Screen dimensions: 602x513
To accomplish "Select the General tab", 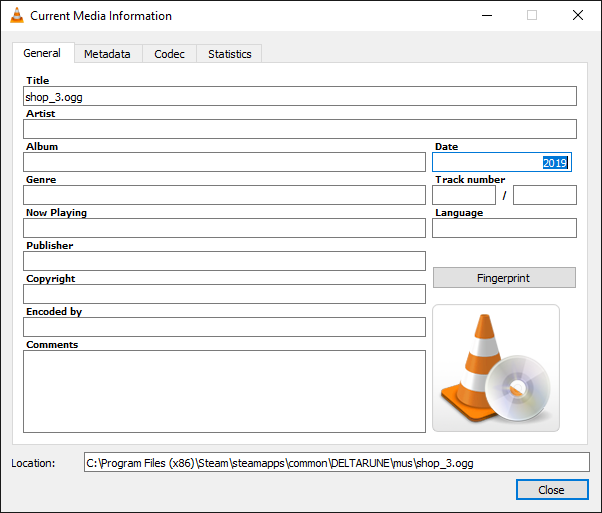I will click(43, 53).
